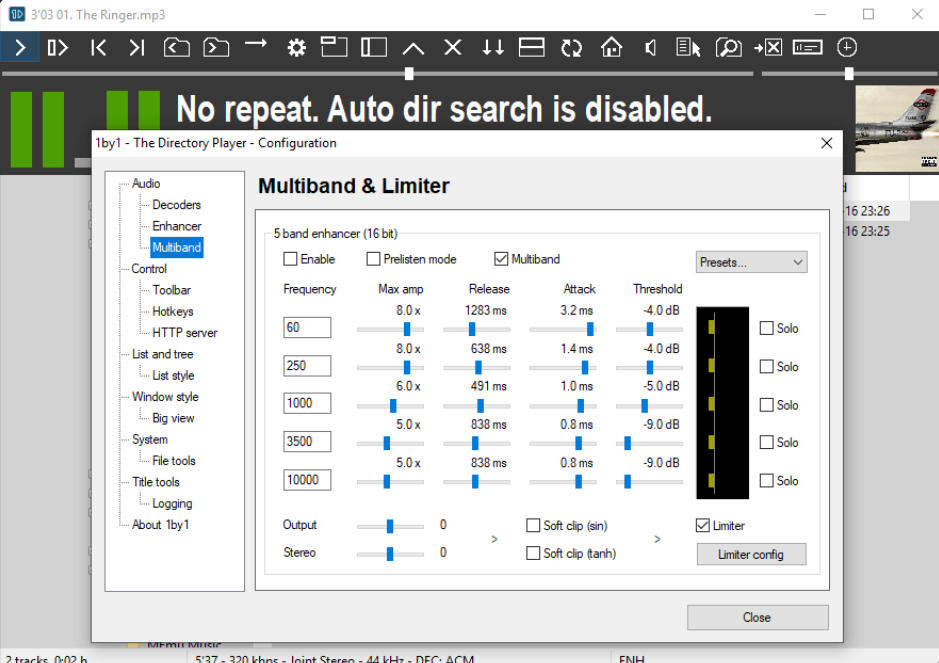The height and width of the screenshot is (663, 939).
Task: Open the search magnifier icon
Action: pyautogui.click(x=728, y=47)
